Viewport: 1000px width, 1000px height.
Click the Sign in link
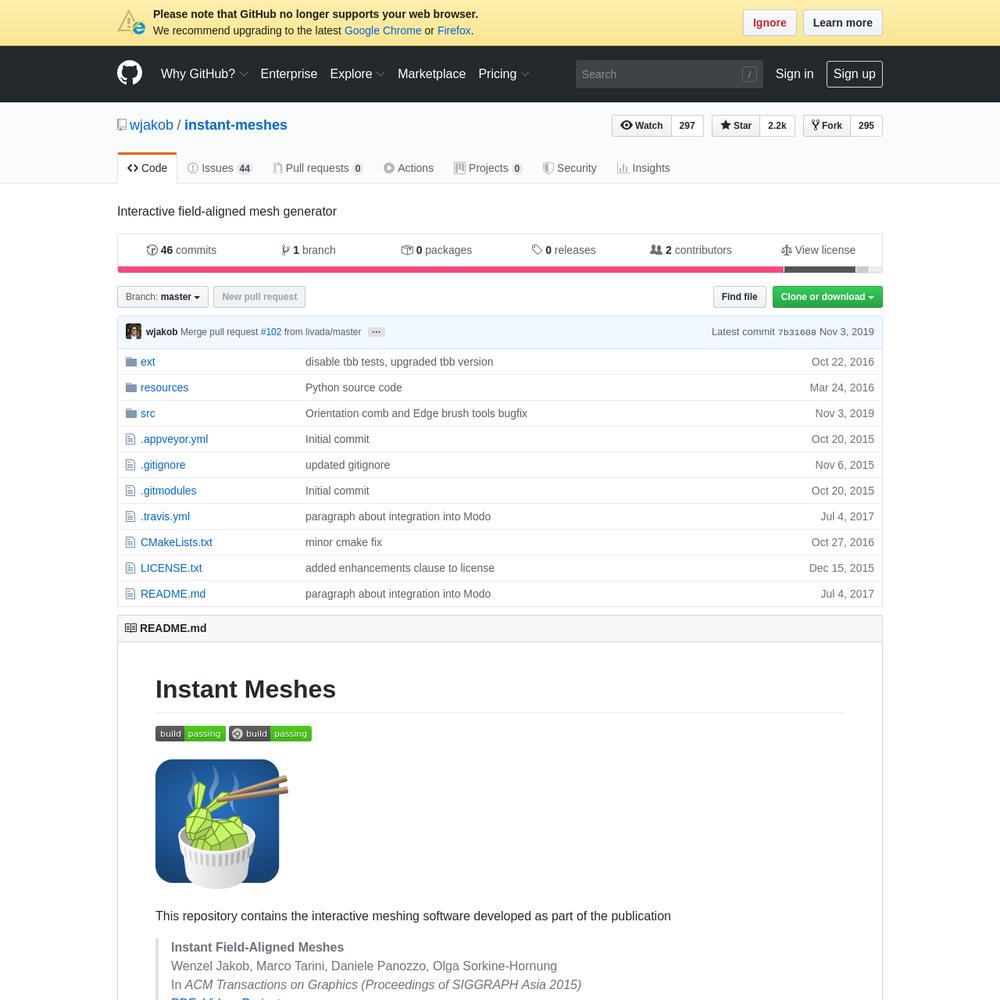point(795,74)
